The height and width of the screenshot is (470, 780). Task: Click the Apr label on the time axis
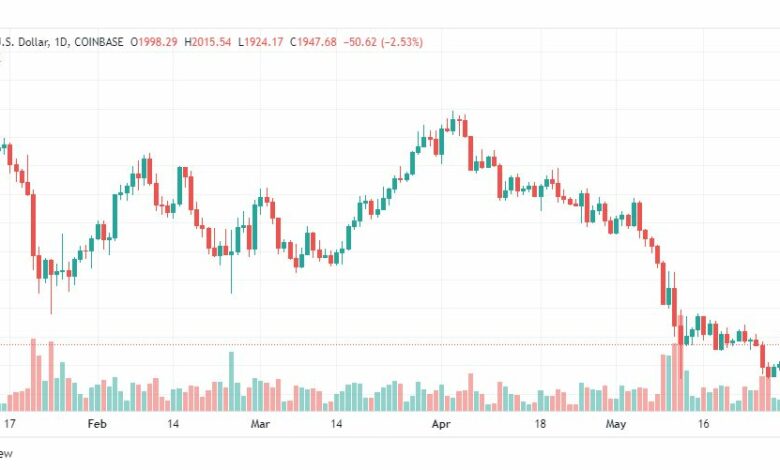pos(441,424)
